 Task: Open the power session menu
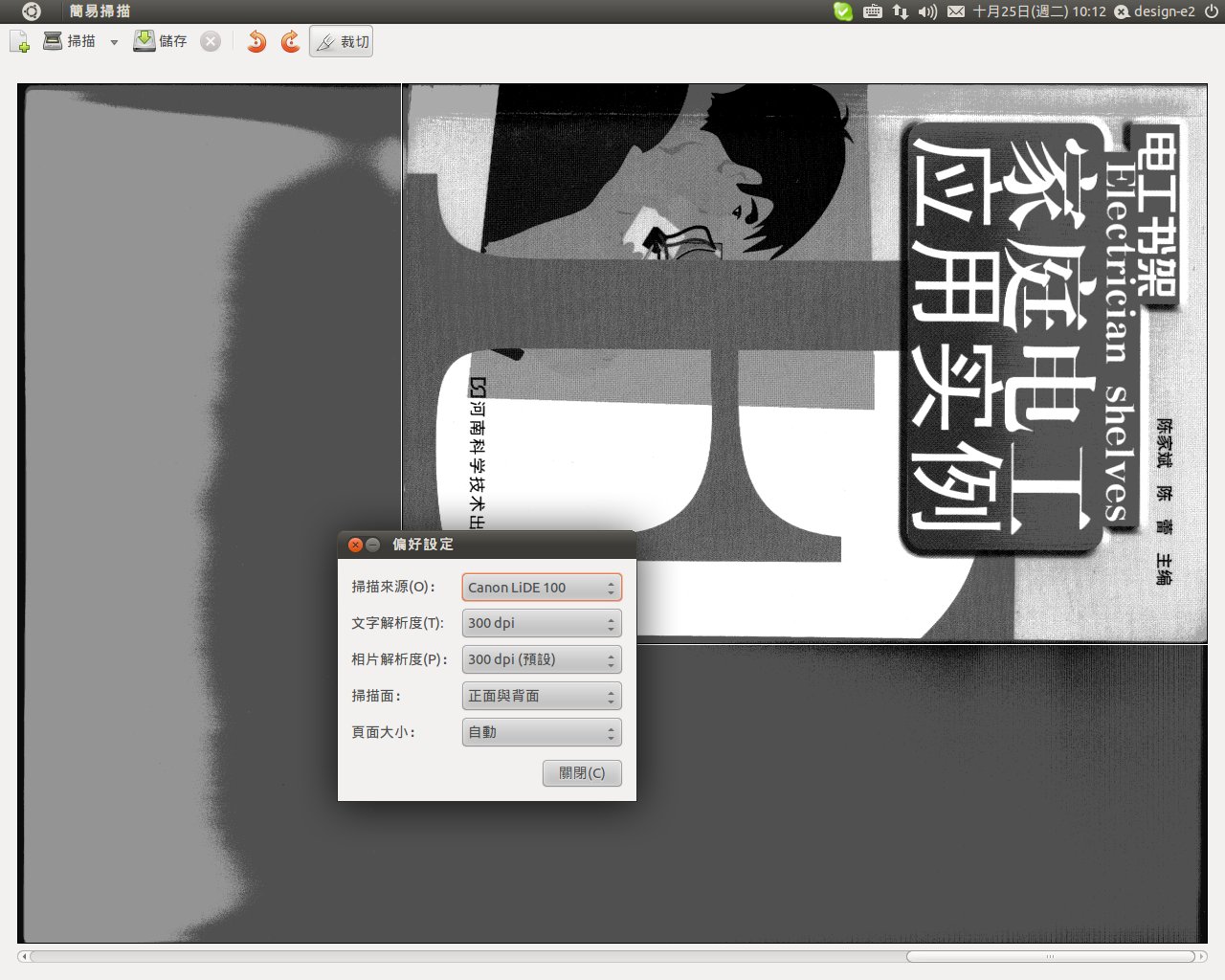[1212, 11]
